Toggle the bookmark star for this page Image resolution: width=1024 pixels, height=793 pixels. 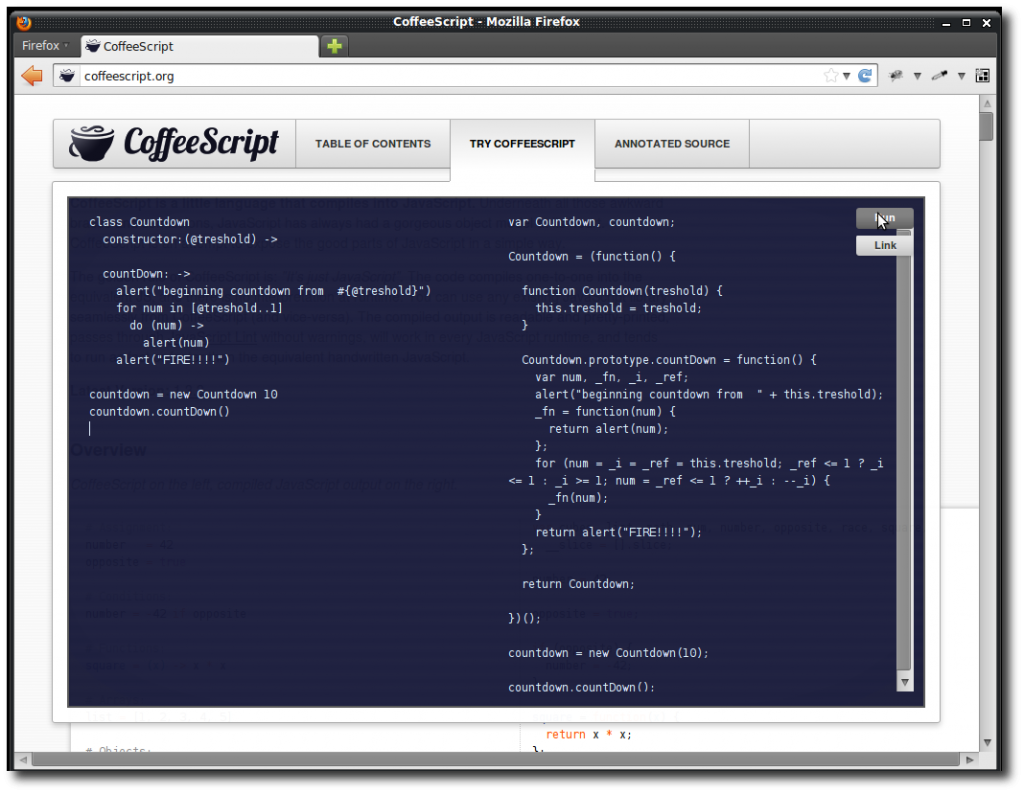[x=832, y=75]
